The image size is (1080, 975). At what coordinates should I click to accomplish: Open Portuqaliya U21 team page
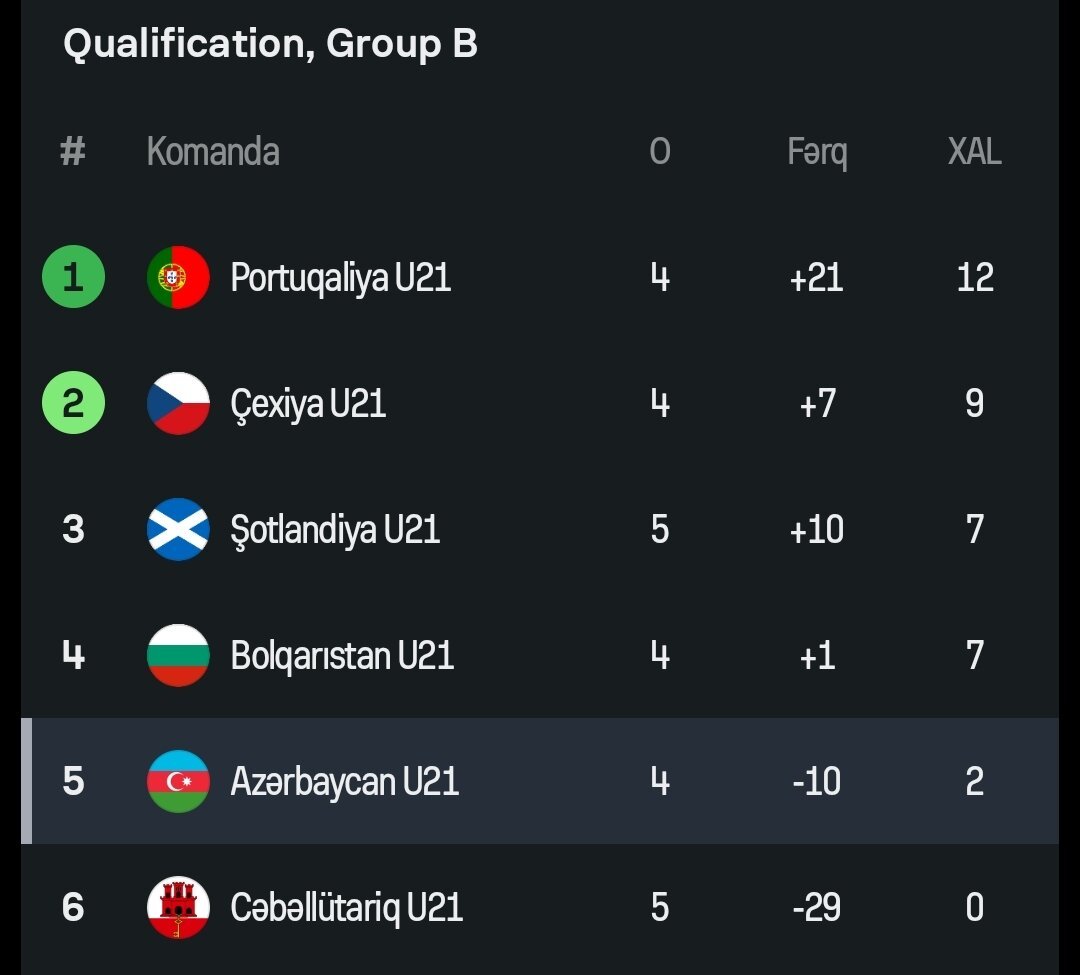pos(340,277)
